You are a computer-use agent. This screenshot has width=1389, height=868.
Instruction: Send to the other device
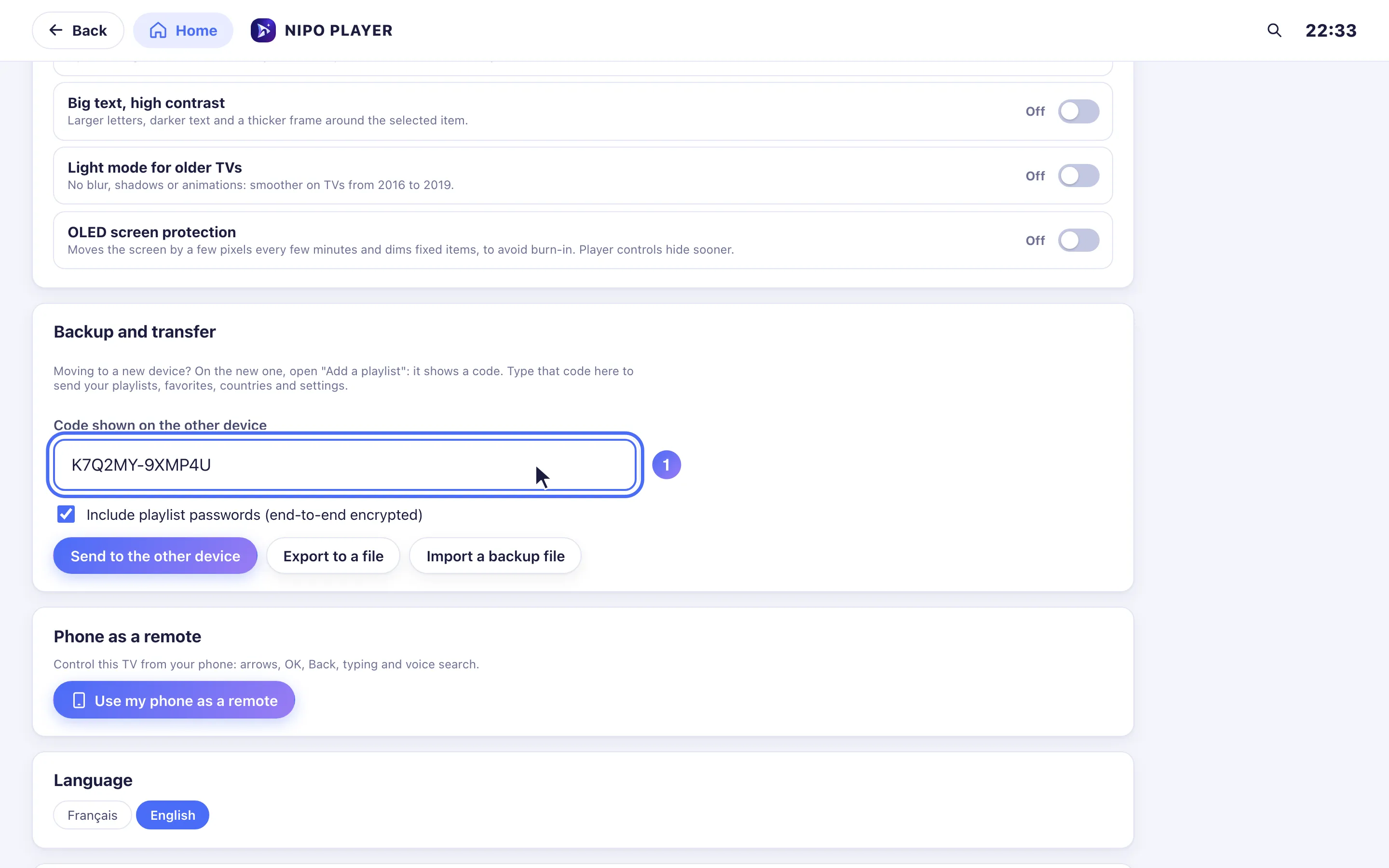coord(155,556)
